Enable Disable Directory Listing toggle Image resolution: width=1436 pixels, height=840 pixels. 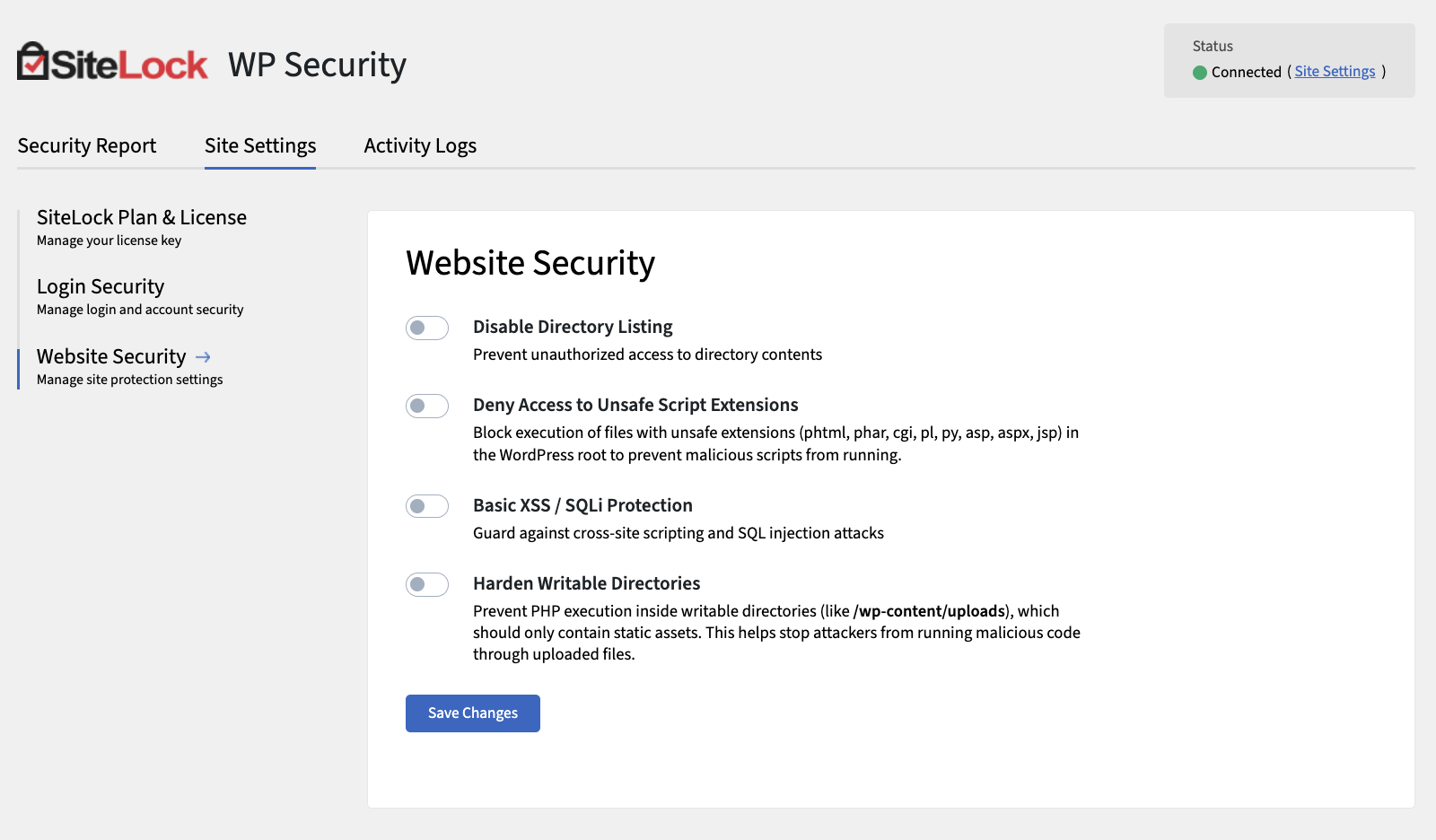(427, 328)
